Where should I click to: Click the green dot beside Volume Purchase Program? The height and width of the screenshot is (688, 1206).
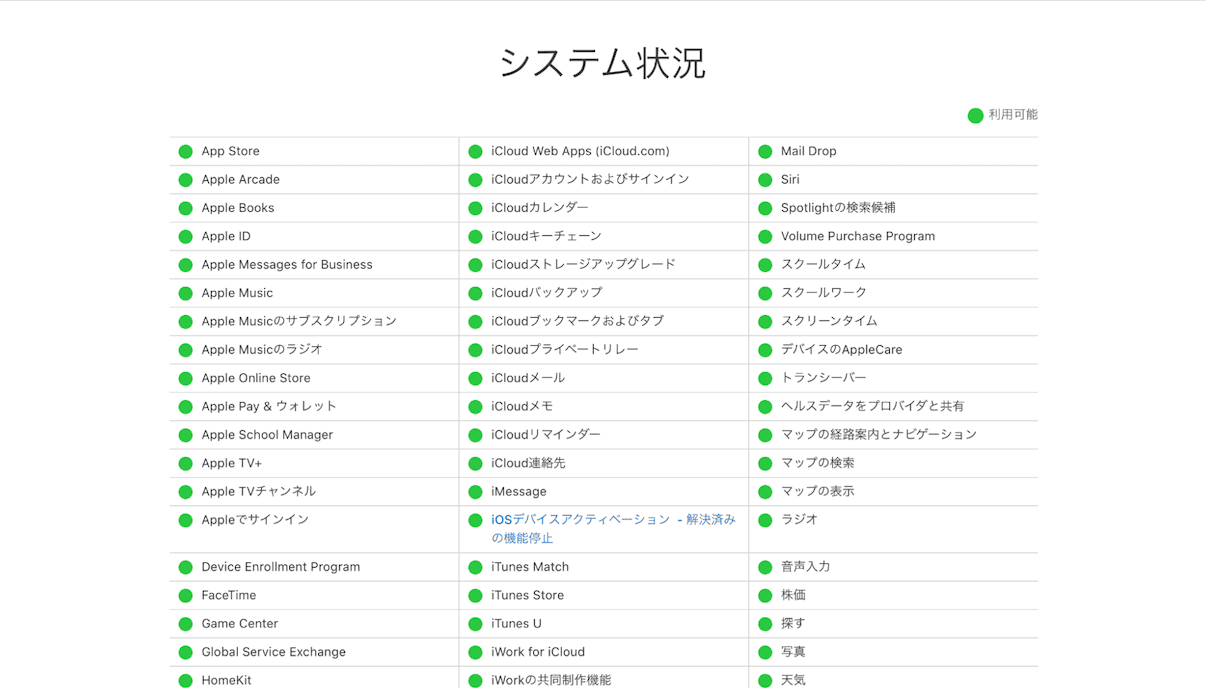pos(765,237)
